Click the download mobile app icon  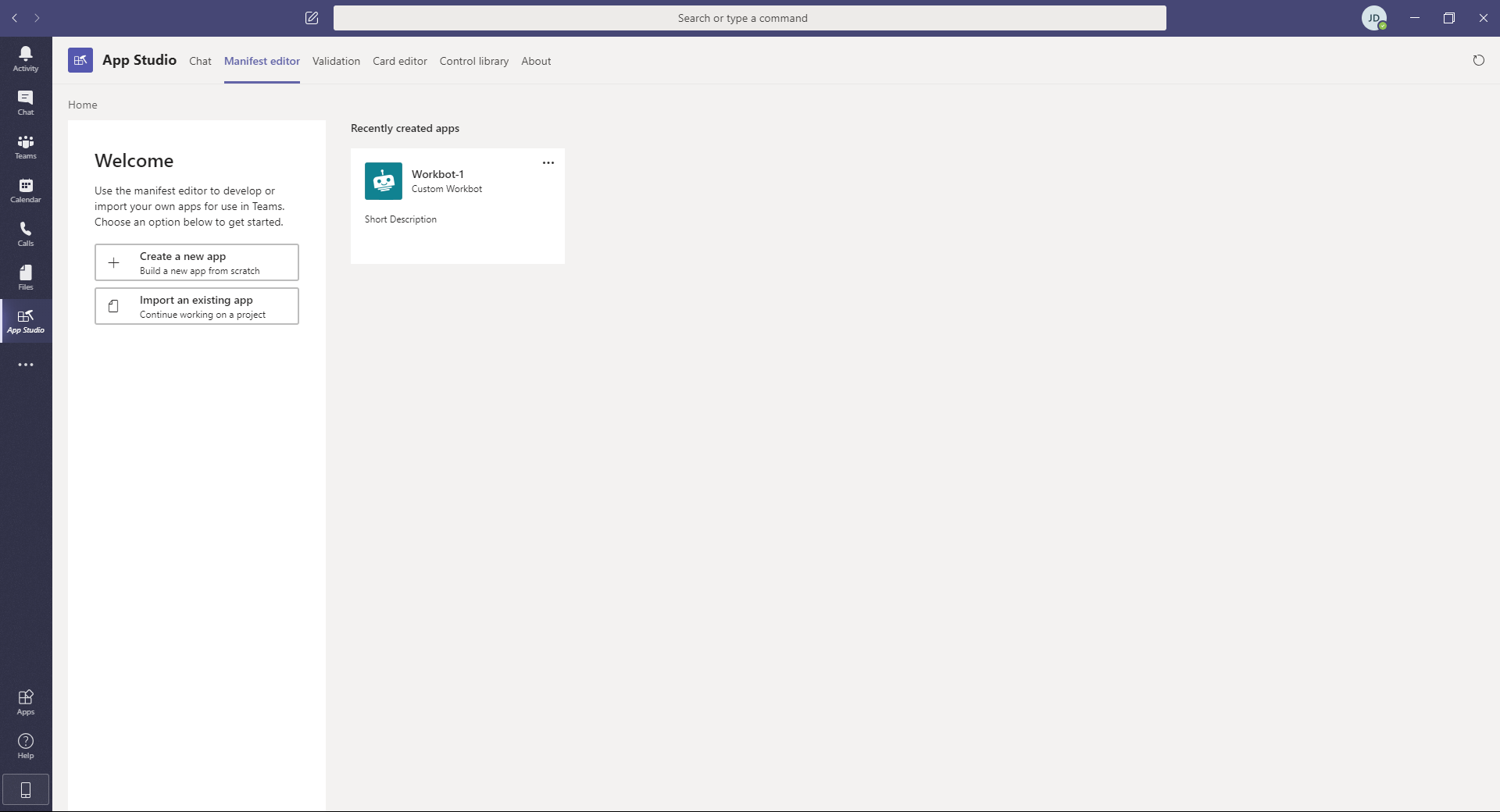pyautogui.click(x=26, y=789)
